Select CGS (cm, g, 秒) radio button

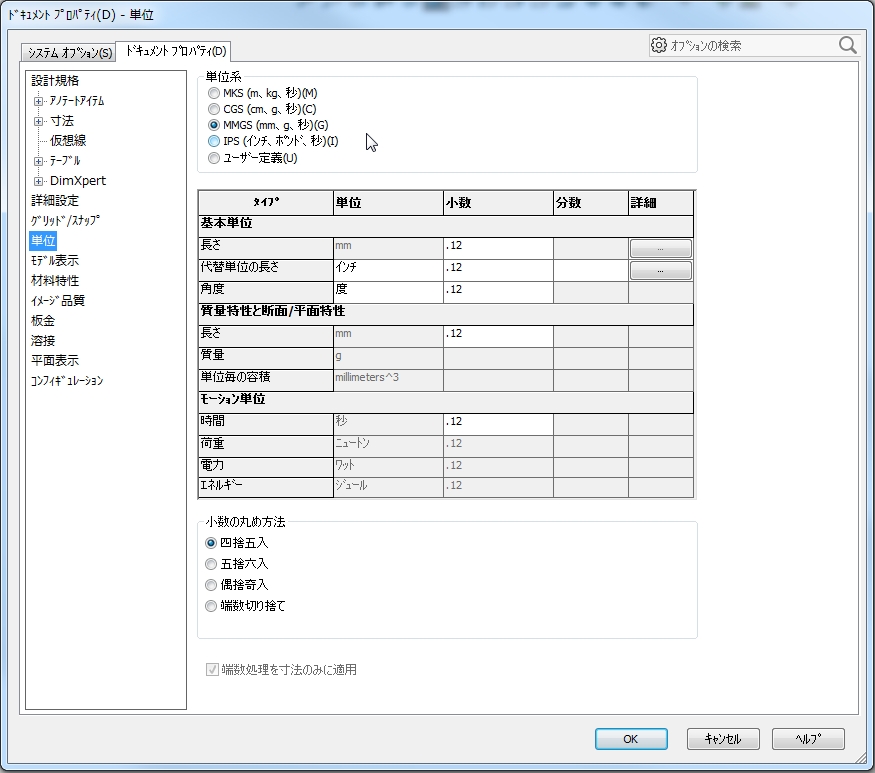pyautogui.click(x=213, y=109)
